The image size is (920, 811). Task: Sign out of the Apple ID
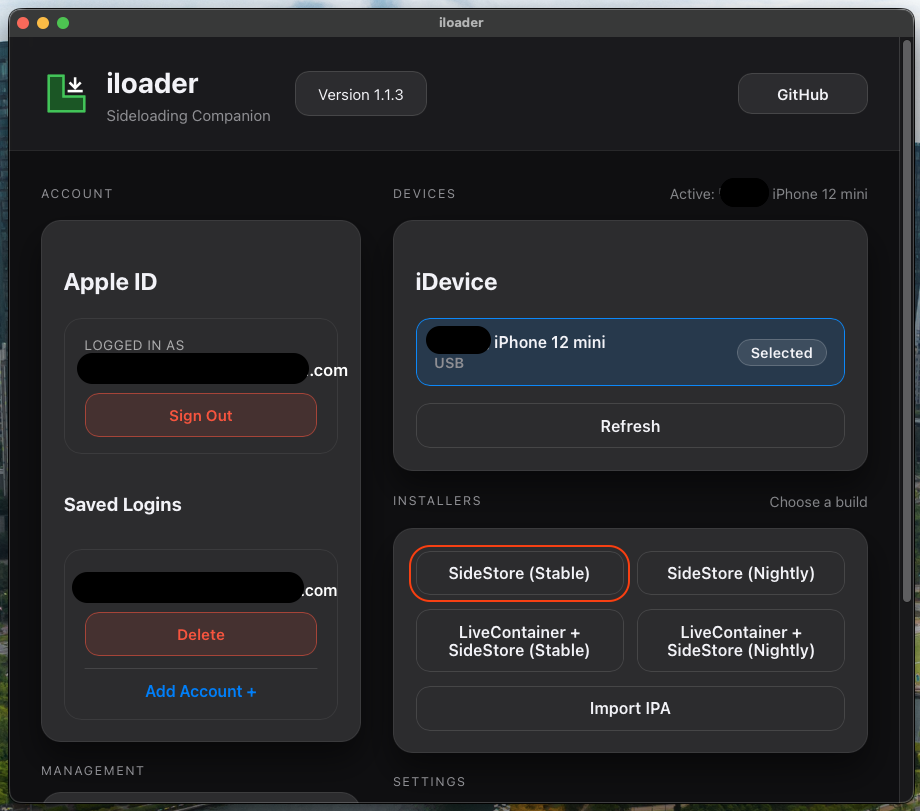click(201, 415)
